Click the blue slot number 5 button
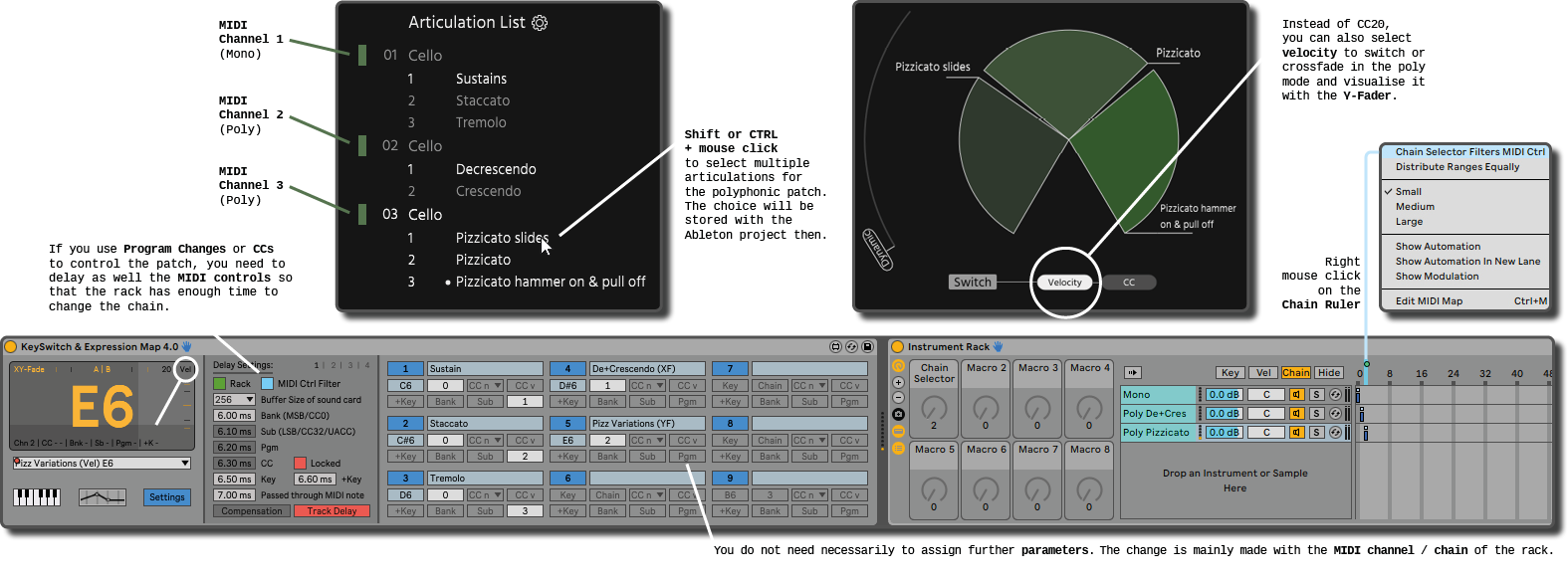Screen dimensions: 1568x579 (x=567, y=424)
